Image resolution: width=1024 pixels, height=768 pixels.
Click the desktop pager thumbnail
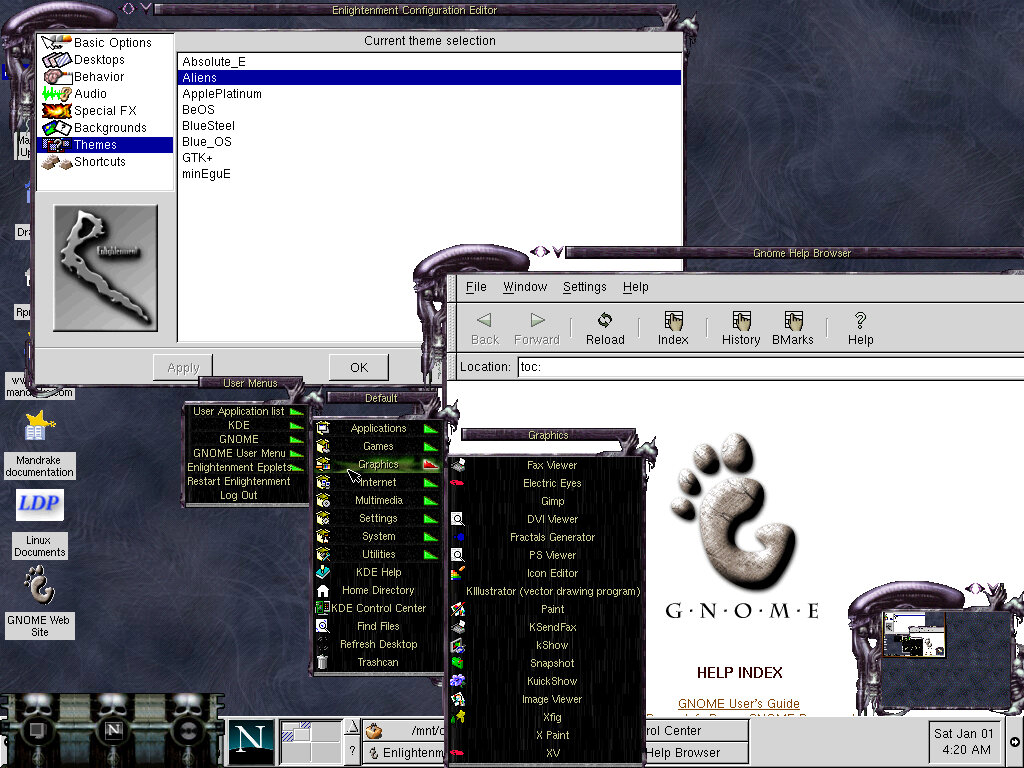913,635
